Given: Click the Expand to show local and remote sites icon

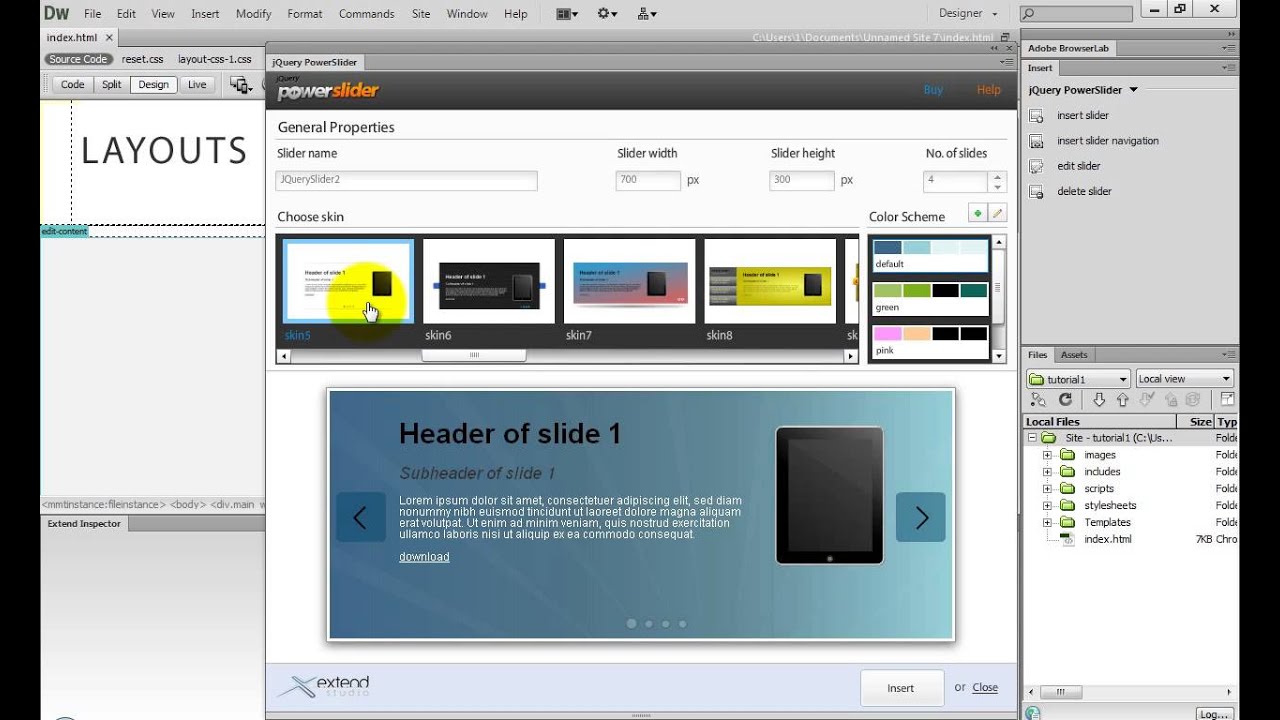Looking at the screenshot, I should tap(1227, 400).
